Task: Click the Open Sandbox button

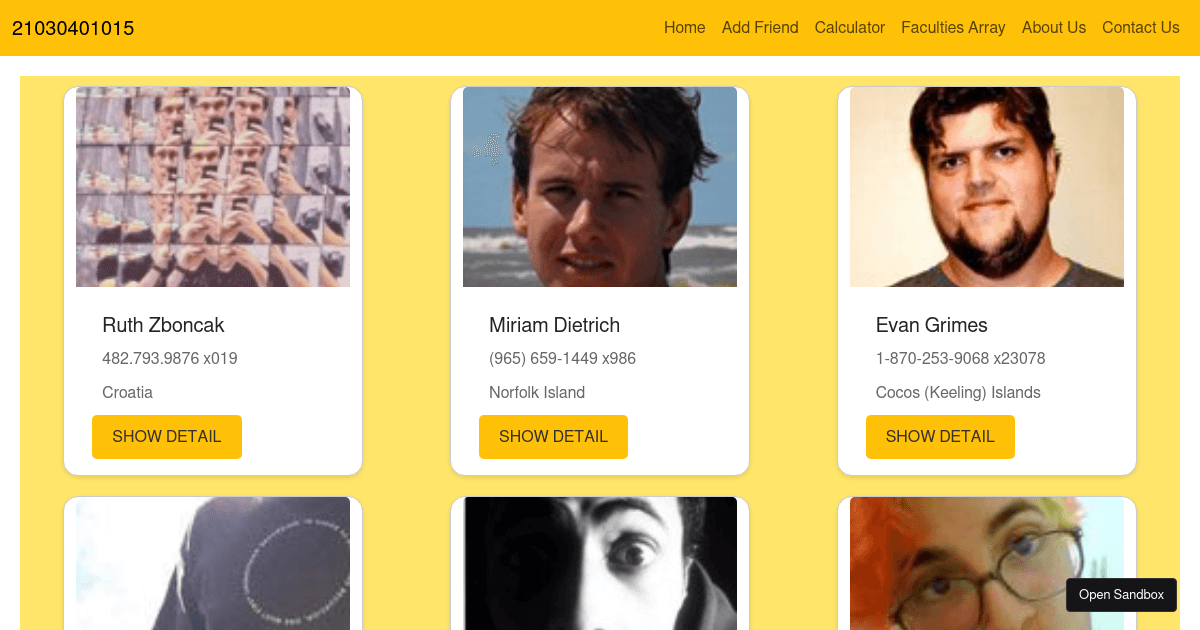Action: coord(1121,595)
